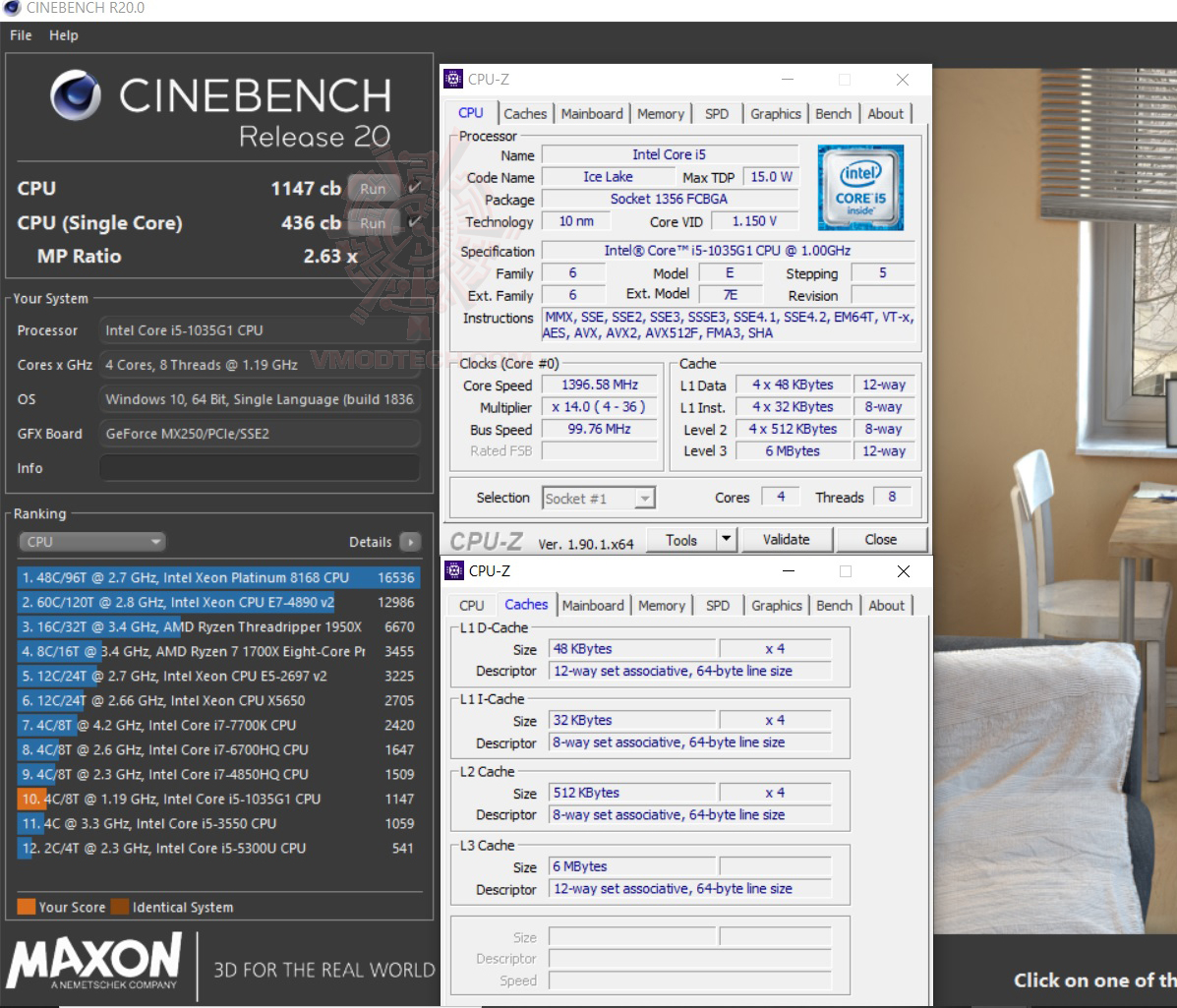Click the Details arrow icon in Ranking
The width and height of the screenshot is (1177, 1008).
[411, 542]
